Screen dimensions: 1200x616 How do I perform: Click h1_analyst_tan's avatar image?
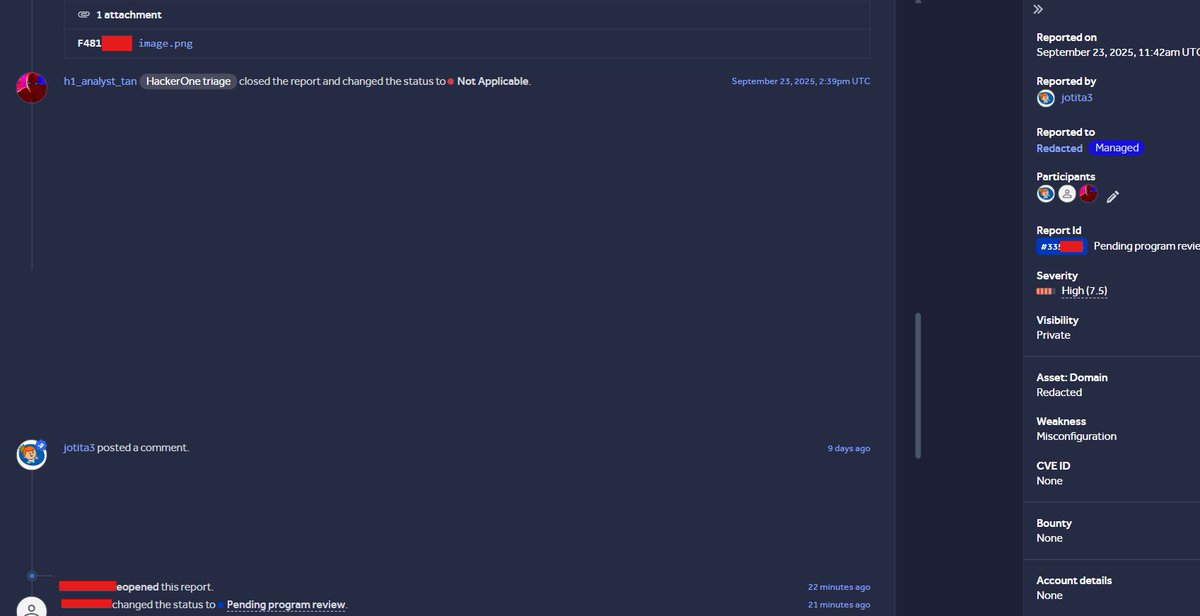[32, 87]
